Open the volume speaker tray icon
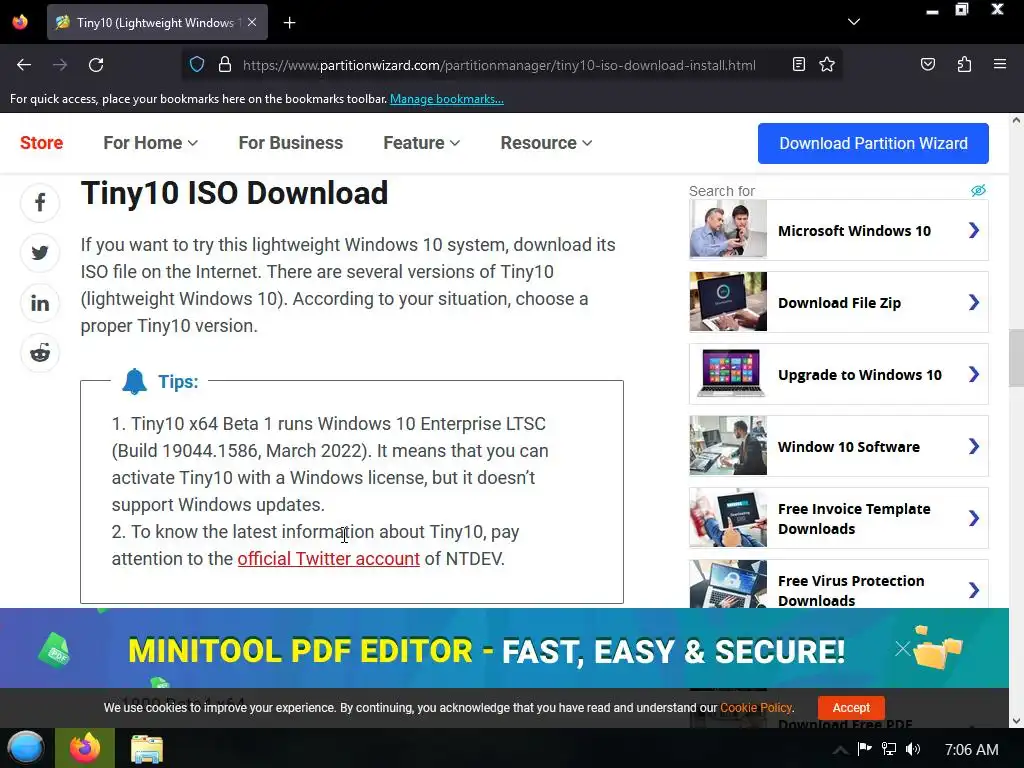The height and width of the screenshot is (768, 1024). coord(913,748)
